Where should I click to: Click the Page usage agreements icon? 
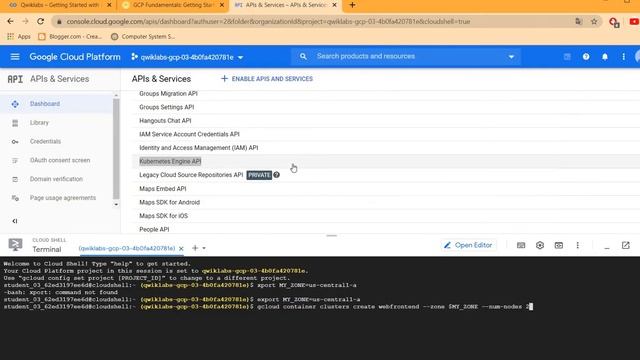[x=15, y=198]
